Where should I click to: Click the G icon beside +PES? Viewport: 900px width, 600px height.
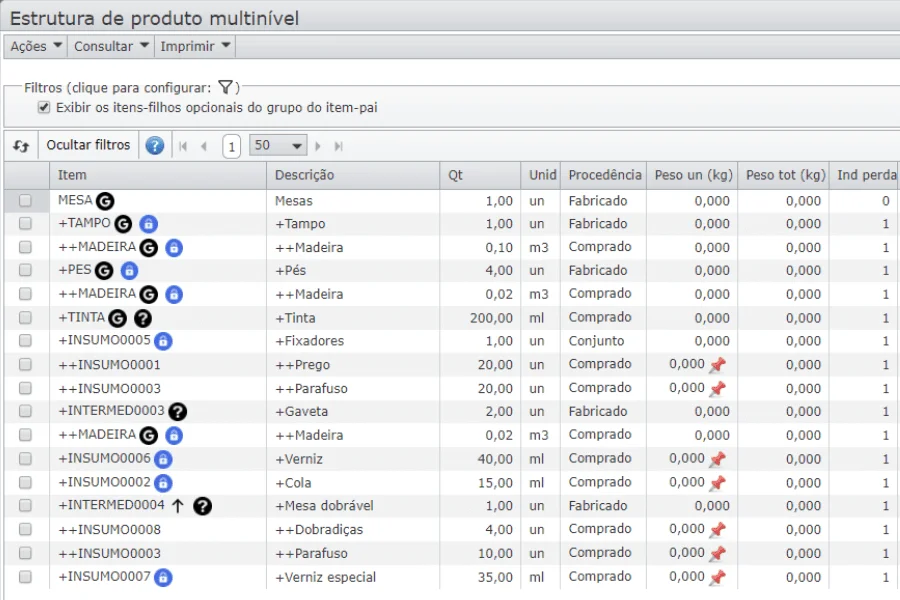pos(104,270)
